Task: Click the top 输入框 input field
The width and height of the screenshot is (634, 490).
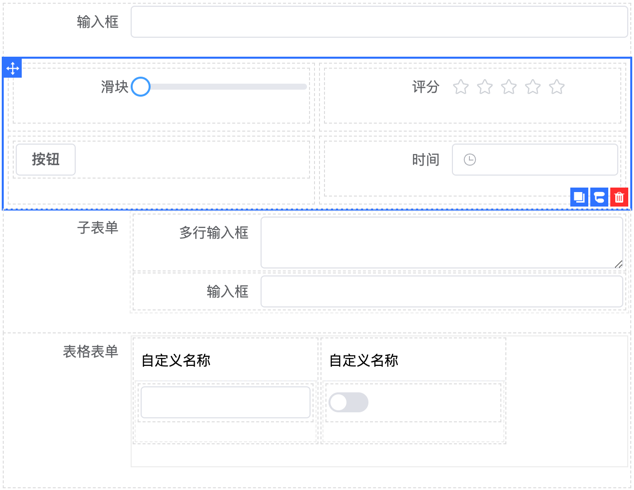Action: tap(379, 22)
